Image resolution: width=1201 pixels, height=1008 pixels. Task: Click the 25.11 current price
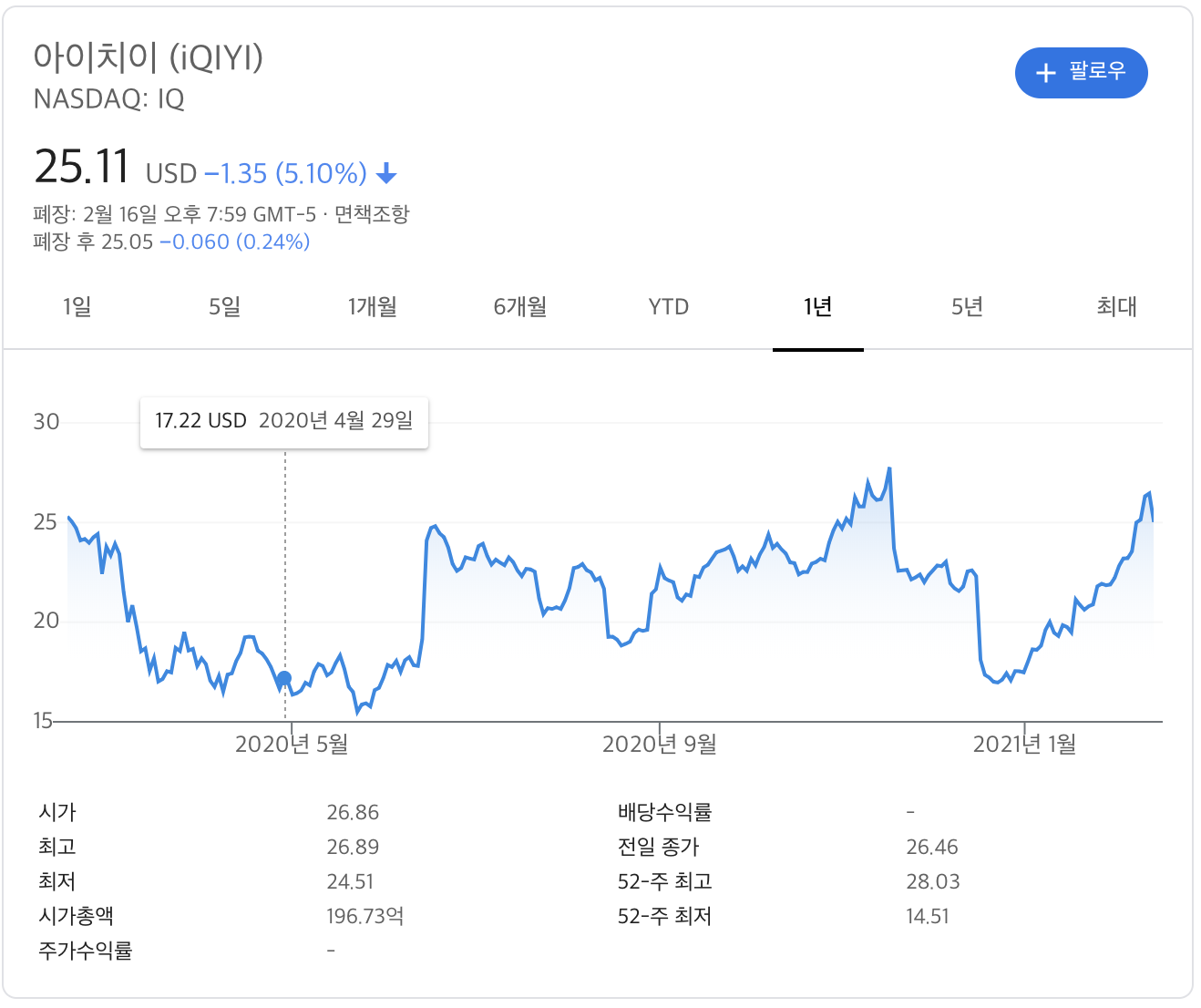click(82, 167)
